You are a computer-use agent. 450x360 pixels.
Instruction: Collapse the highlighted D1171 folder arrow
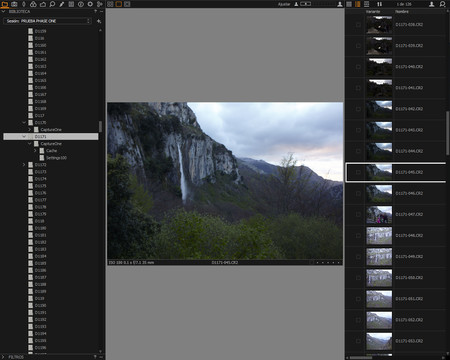point(24,136)
